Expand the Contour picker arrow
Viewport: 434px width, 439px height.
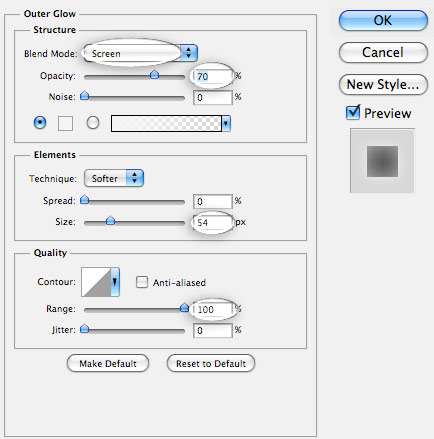point(115,282)
